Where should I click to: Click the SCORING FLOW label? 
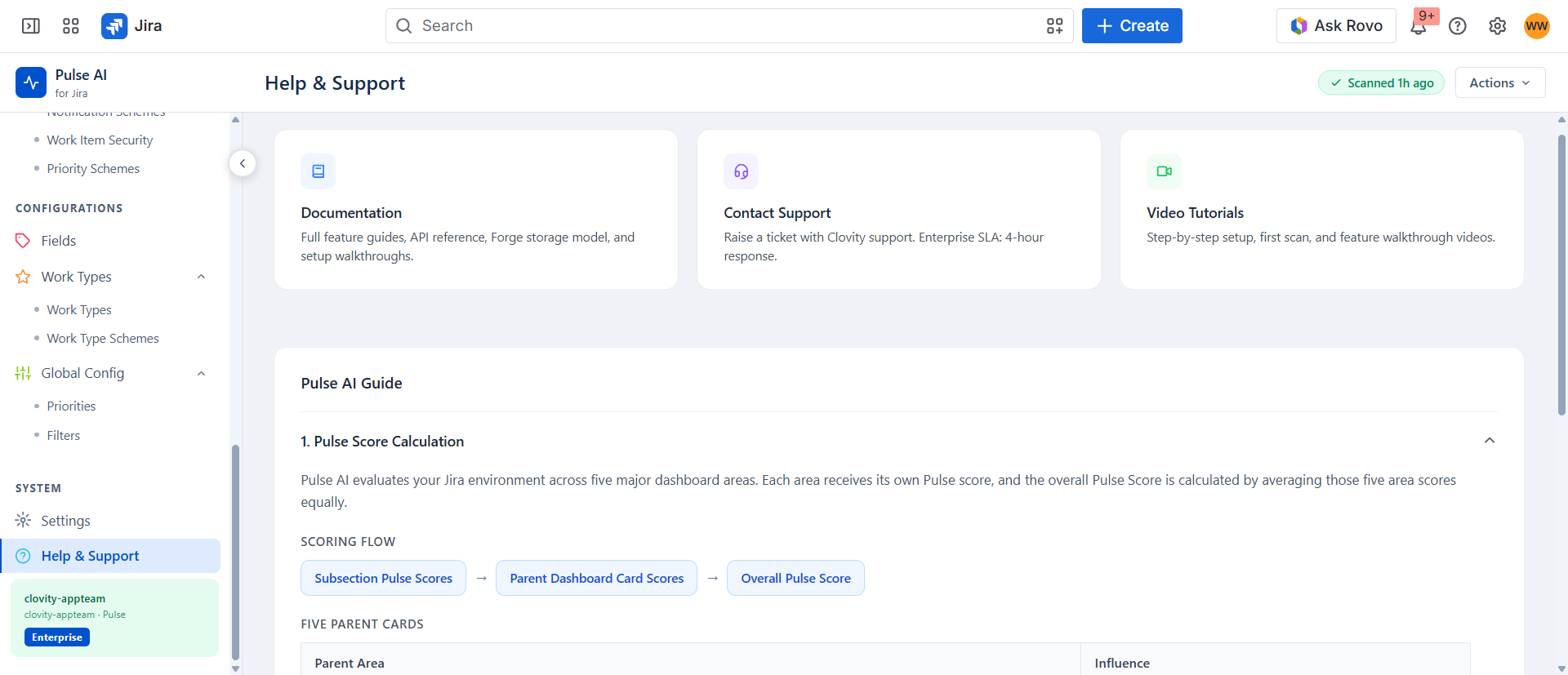pos(348,542)
